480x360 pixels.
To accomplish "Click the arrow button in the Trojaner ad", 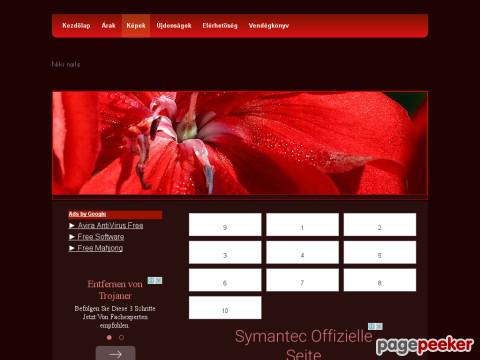I will pyautogui.click(x=116, y=353).
